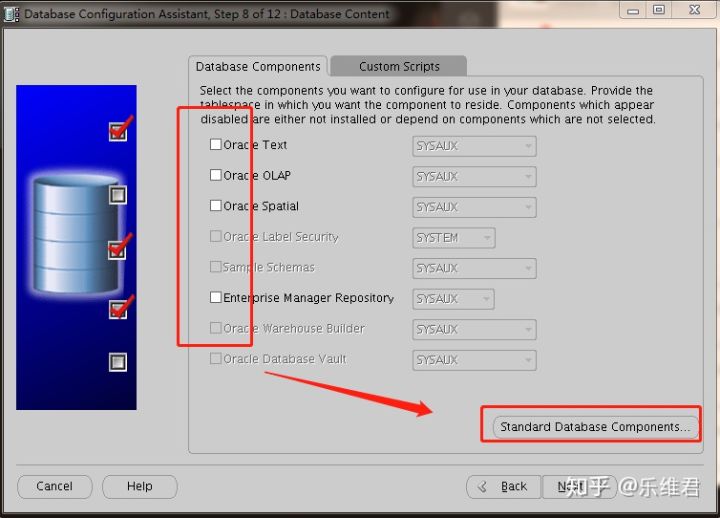The width and height of the screenshot is (720, 518).
Task: Open the Oracle Label Security SYSTEM dropdown
Action: 454,238
